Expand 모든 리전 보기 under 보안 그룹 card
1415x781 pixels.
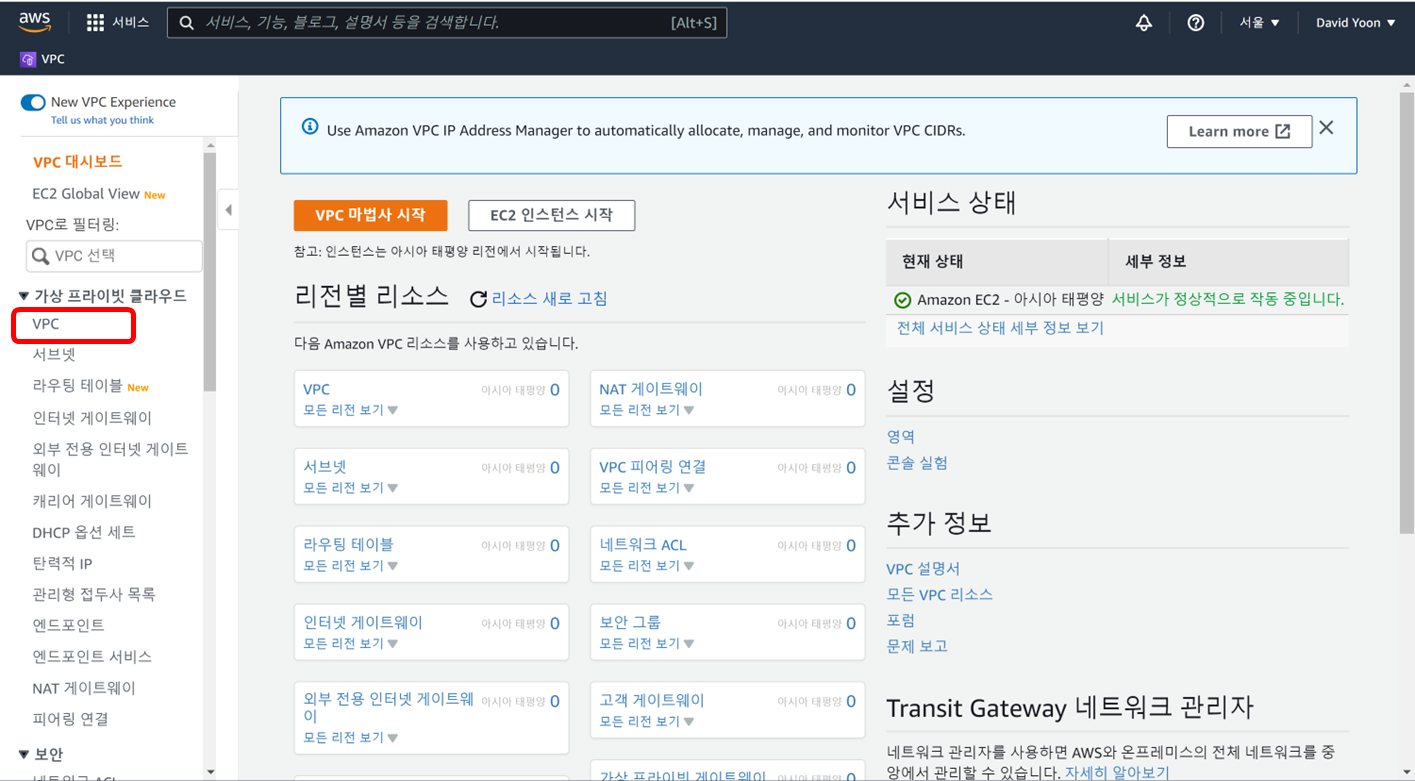[x=646, y=644]
